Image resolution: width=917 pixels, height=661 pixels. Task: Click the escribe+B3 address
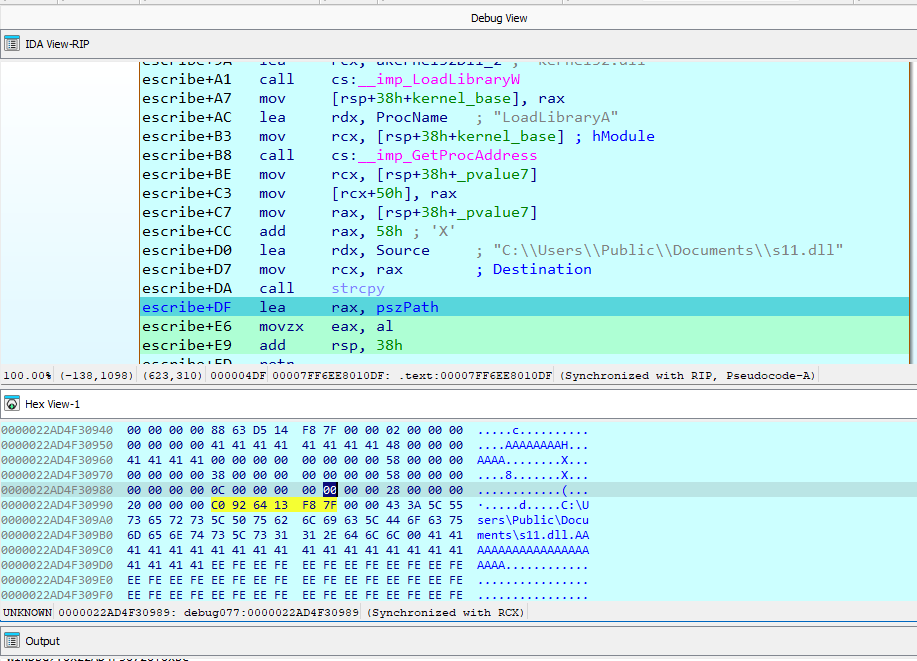point(187,136)
